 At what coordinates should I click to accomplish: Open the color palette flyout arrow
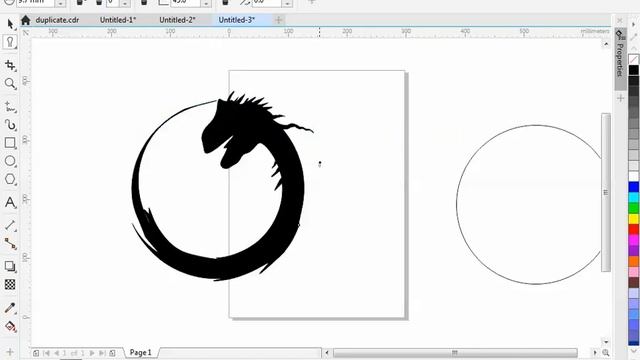pyautogui.click(x=634, y=24)
